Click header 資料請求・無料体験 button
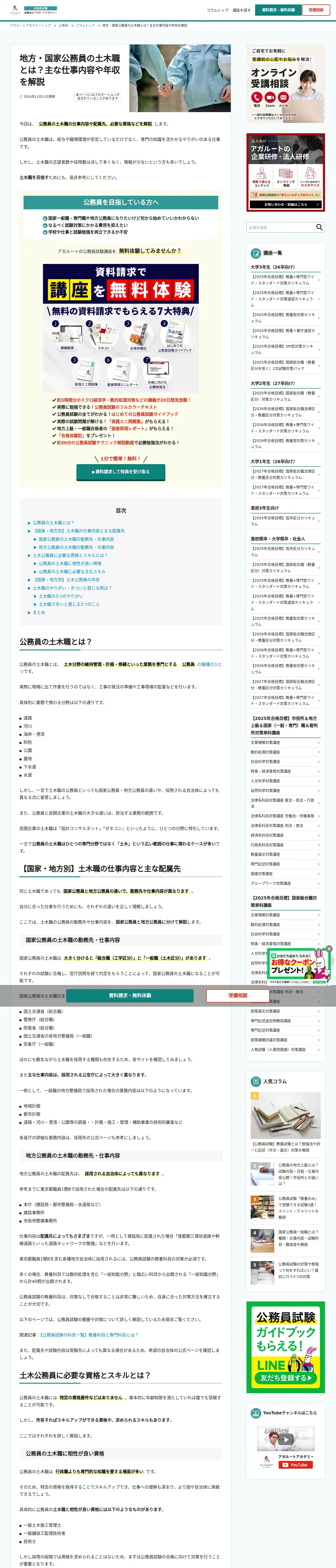Viewport: 336px width, 1568px height. tap(278, 10)
